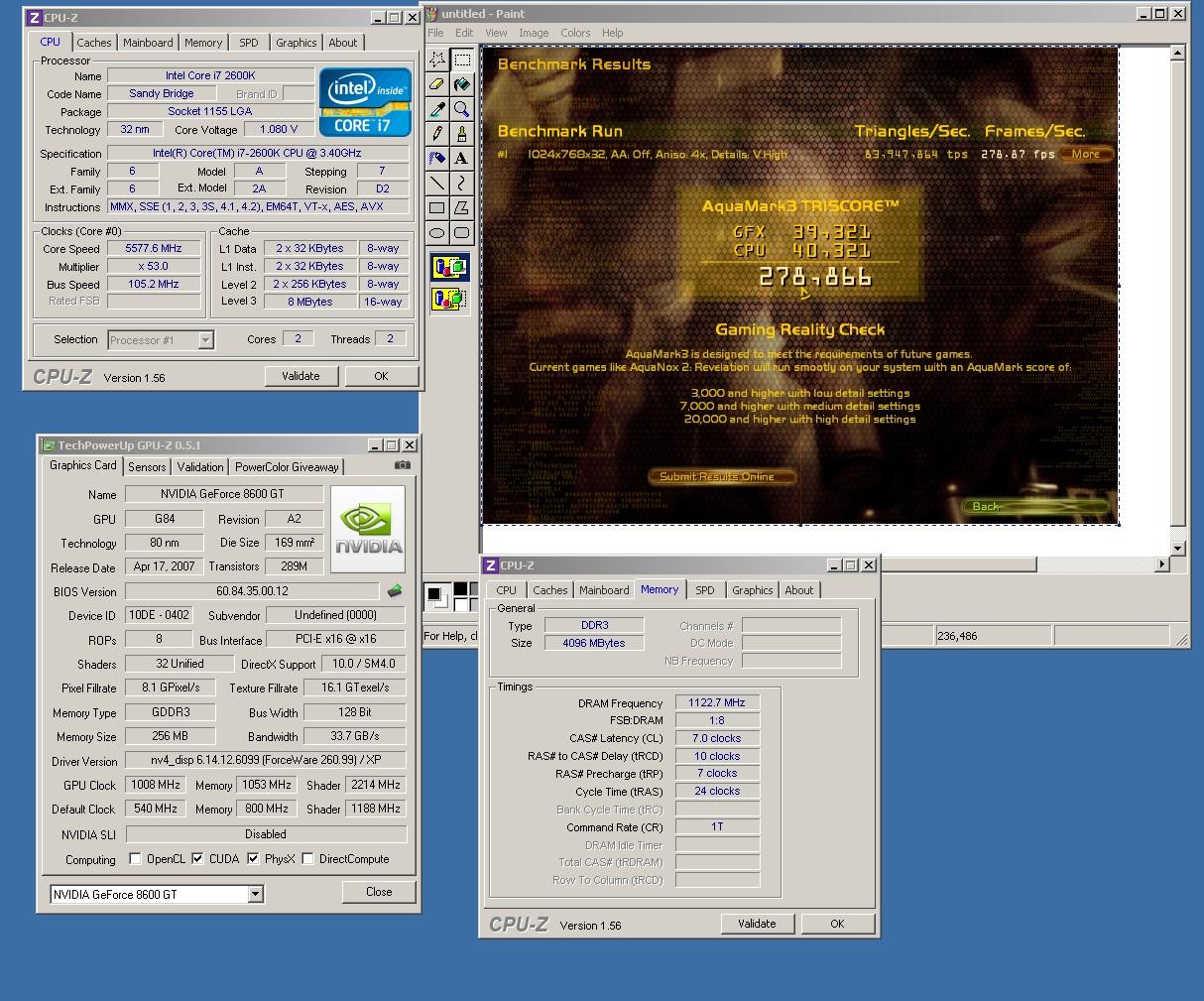The width and height of the screenshot is (1204, 1001).
Task: Click the BIOS Version 60.84.35.00.12 field
Action: click(x=252, y=591)
